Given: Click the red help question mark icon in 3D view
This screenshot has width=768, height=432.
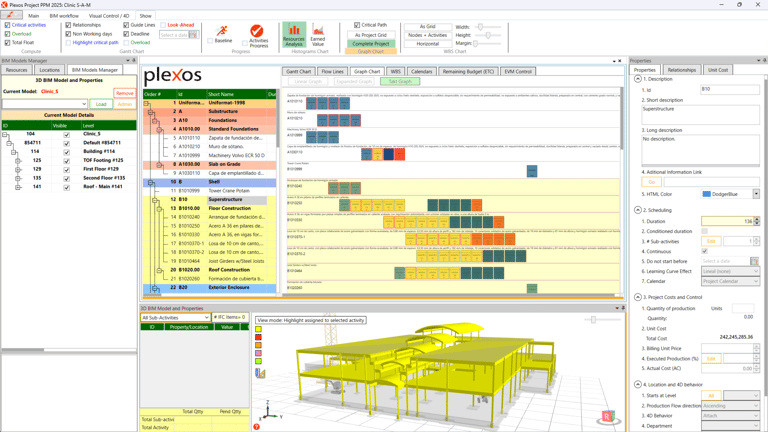Looking at the screenshot, I should 256,427.
